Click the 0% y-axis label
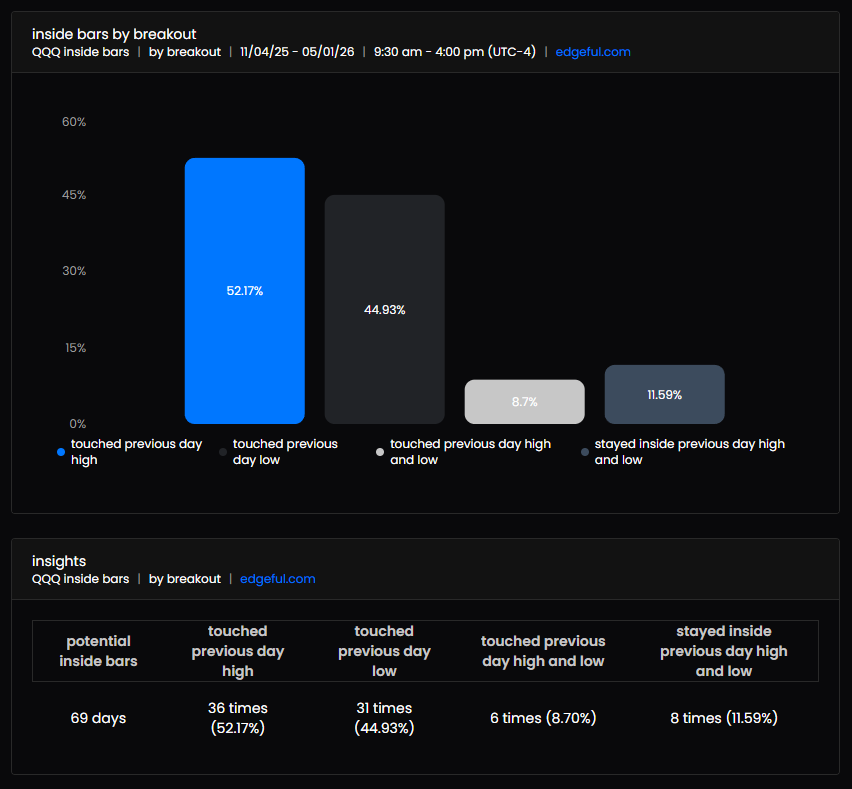 click(x=78, y=424)
